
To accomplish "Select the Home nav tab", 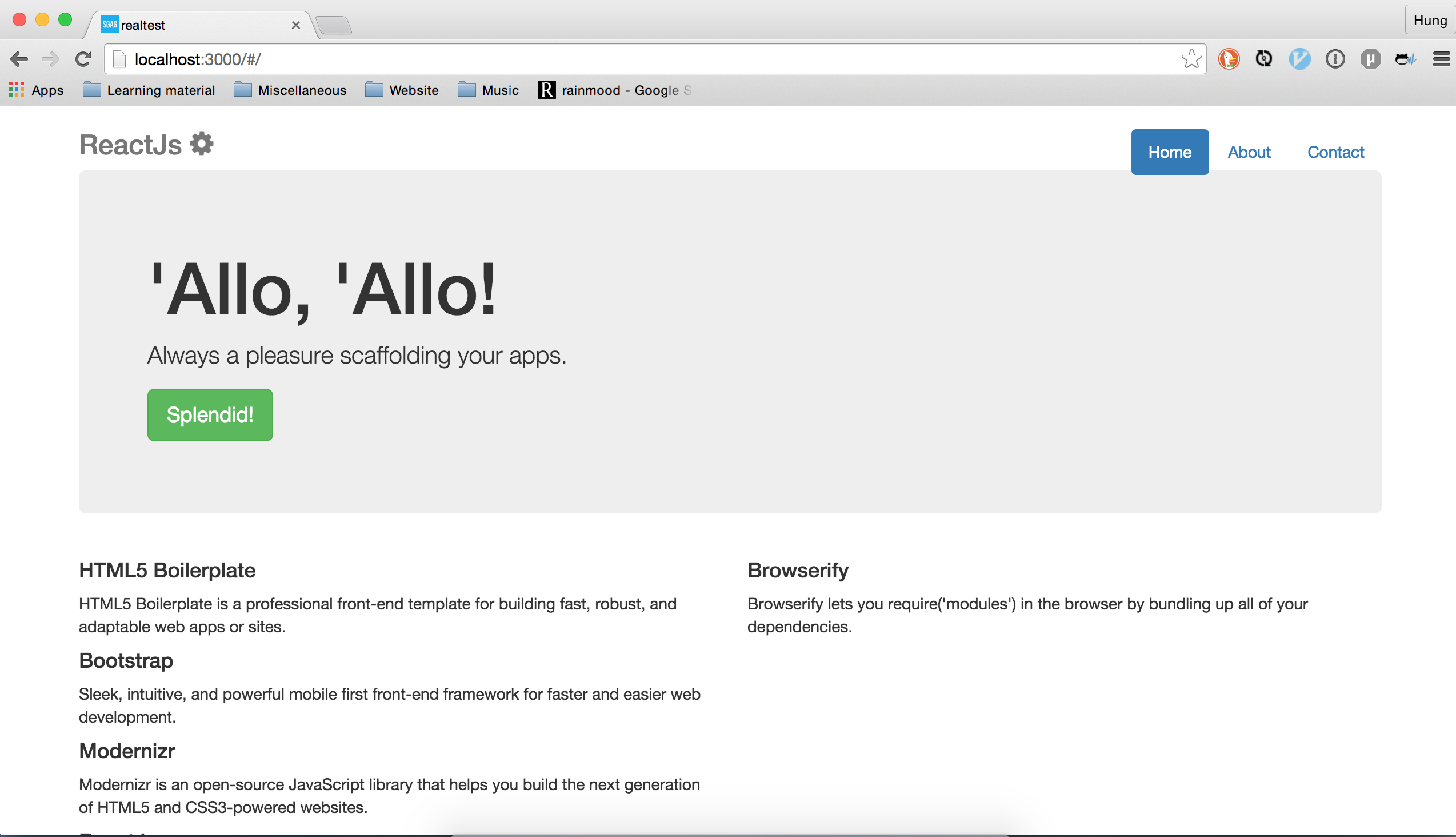I will click(x=1169, y=152).
